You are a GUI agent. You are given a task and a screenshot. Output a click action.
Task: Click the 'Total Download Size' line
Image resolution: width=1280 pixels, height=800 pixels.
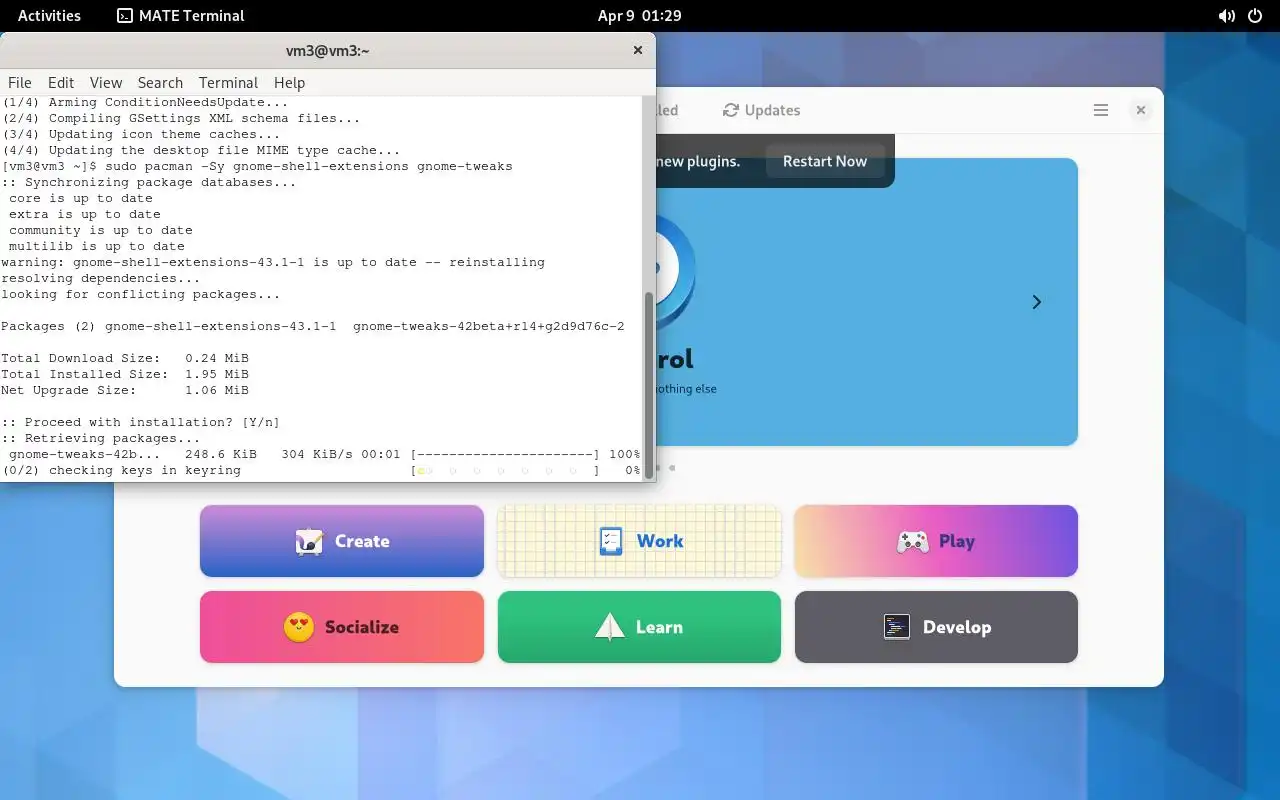coord(125,358)
